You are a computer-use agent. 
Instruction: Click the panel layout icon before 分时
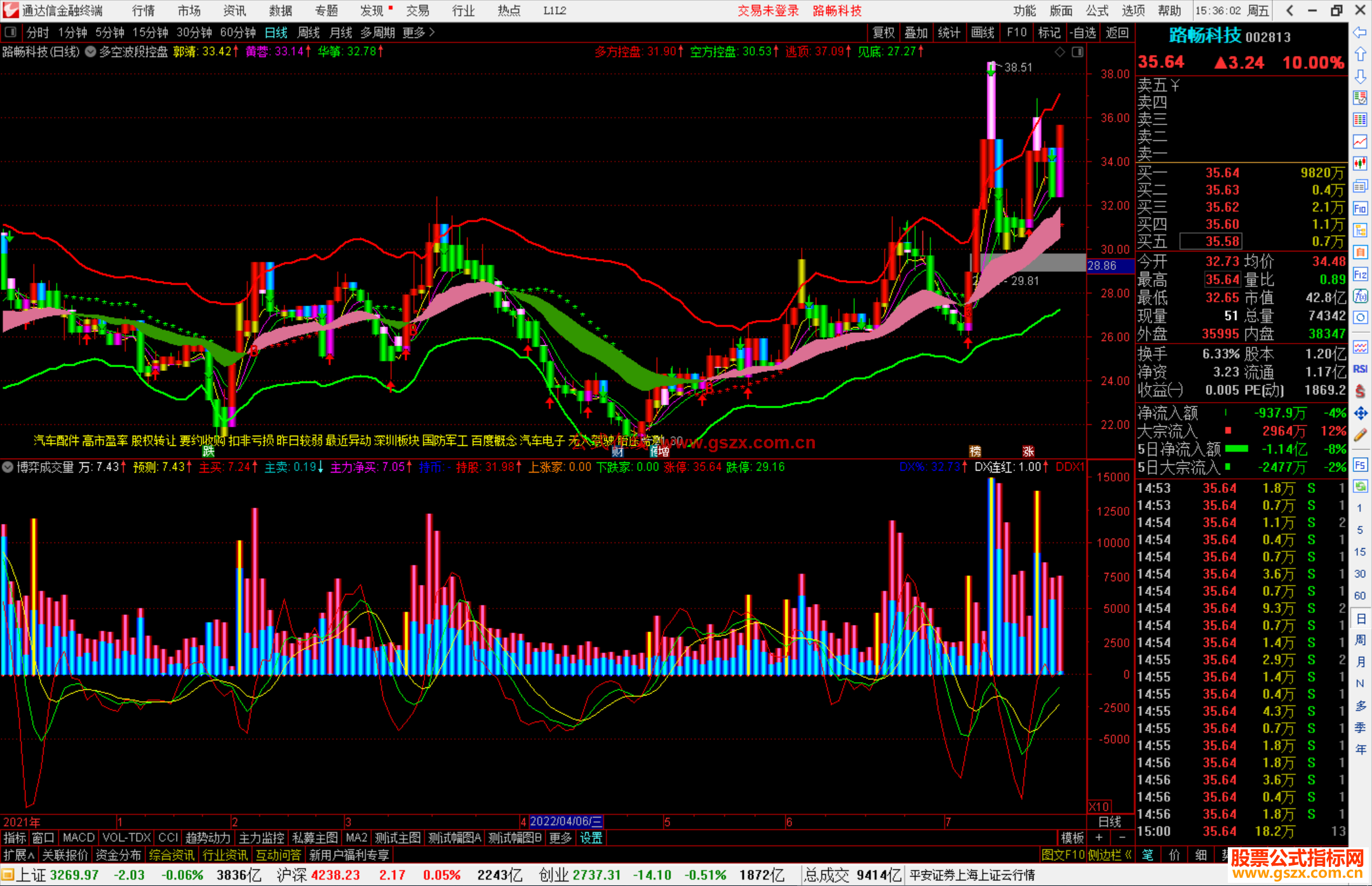pyautogui.click(x=11, y=32)
